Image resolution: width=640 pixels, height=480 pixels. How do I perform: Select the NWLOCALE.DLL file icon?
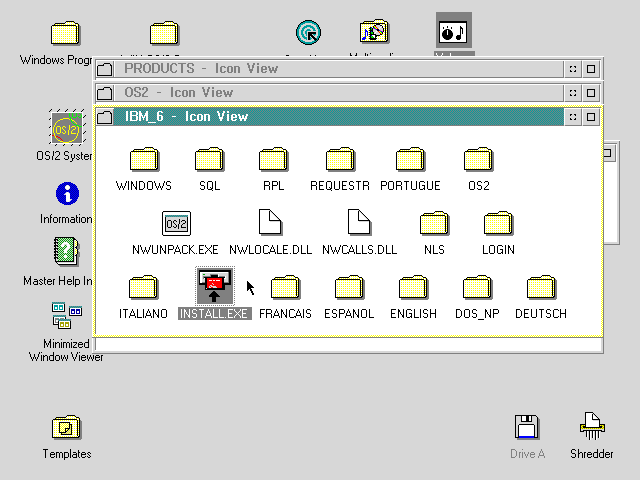(270, 222)
